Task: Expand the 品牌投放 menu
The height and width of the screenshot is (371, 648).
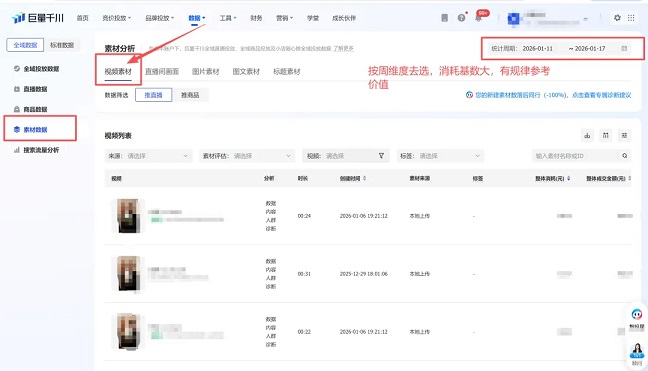Action: pos(160,18)
